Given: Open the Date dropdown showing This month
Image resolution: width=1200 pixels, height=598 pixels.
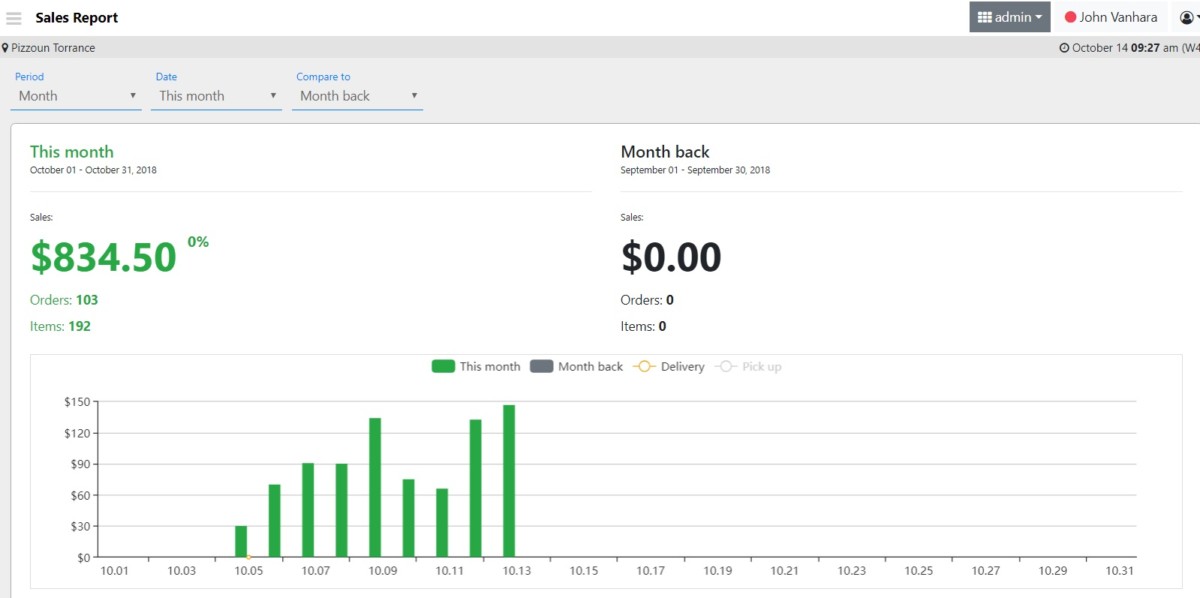Looking at the screenshot, I should [217, 96].
